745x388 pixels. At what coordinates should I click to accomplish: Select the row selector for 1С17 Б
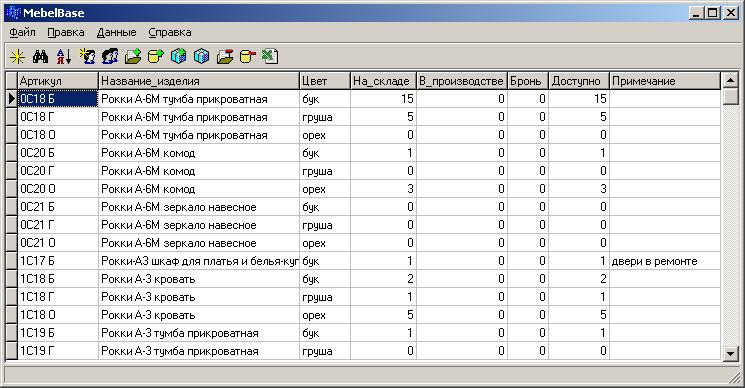pyautogui.click(x=11, y=261)
